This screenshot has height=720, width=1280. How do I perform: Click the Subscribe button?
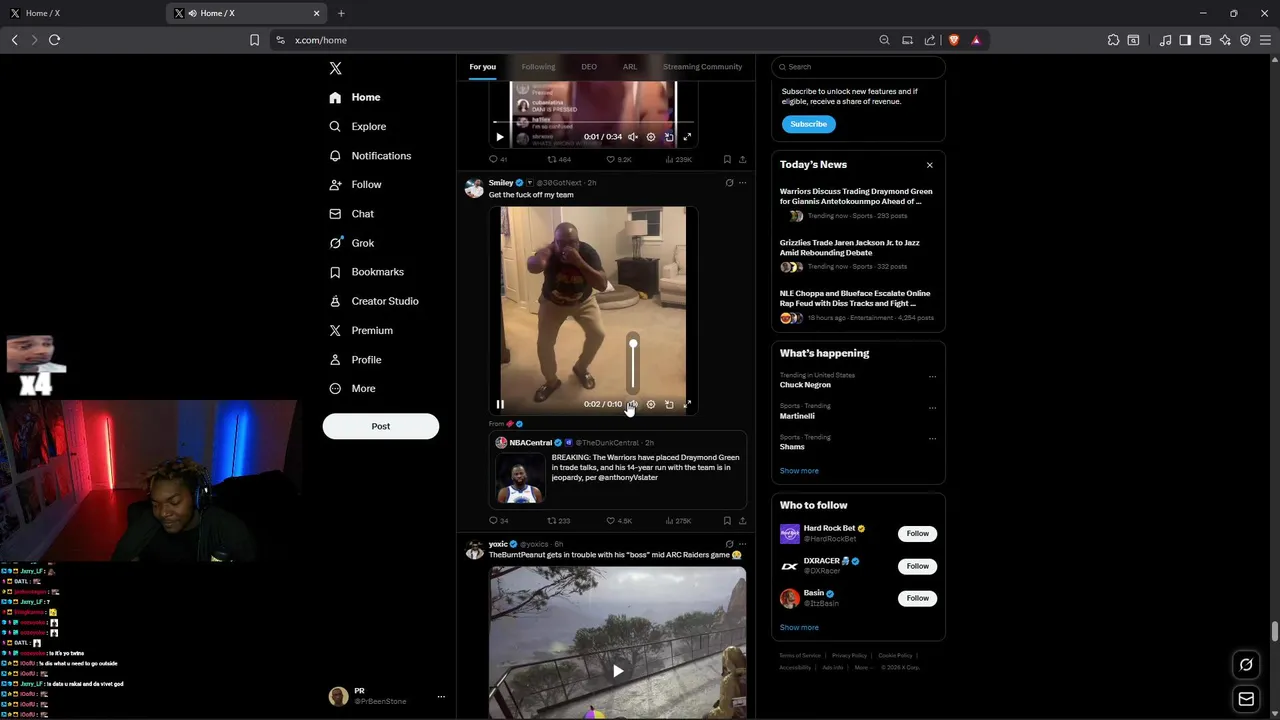[x=808, y=124]
